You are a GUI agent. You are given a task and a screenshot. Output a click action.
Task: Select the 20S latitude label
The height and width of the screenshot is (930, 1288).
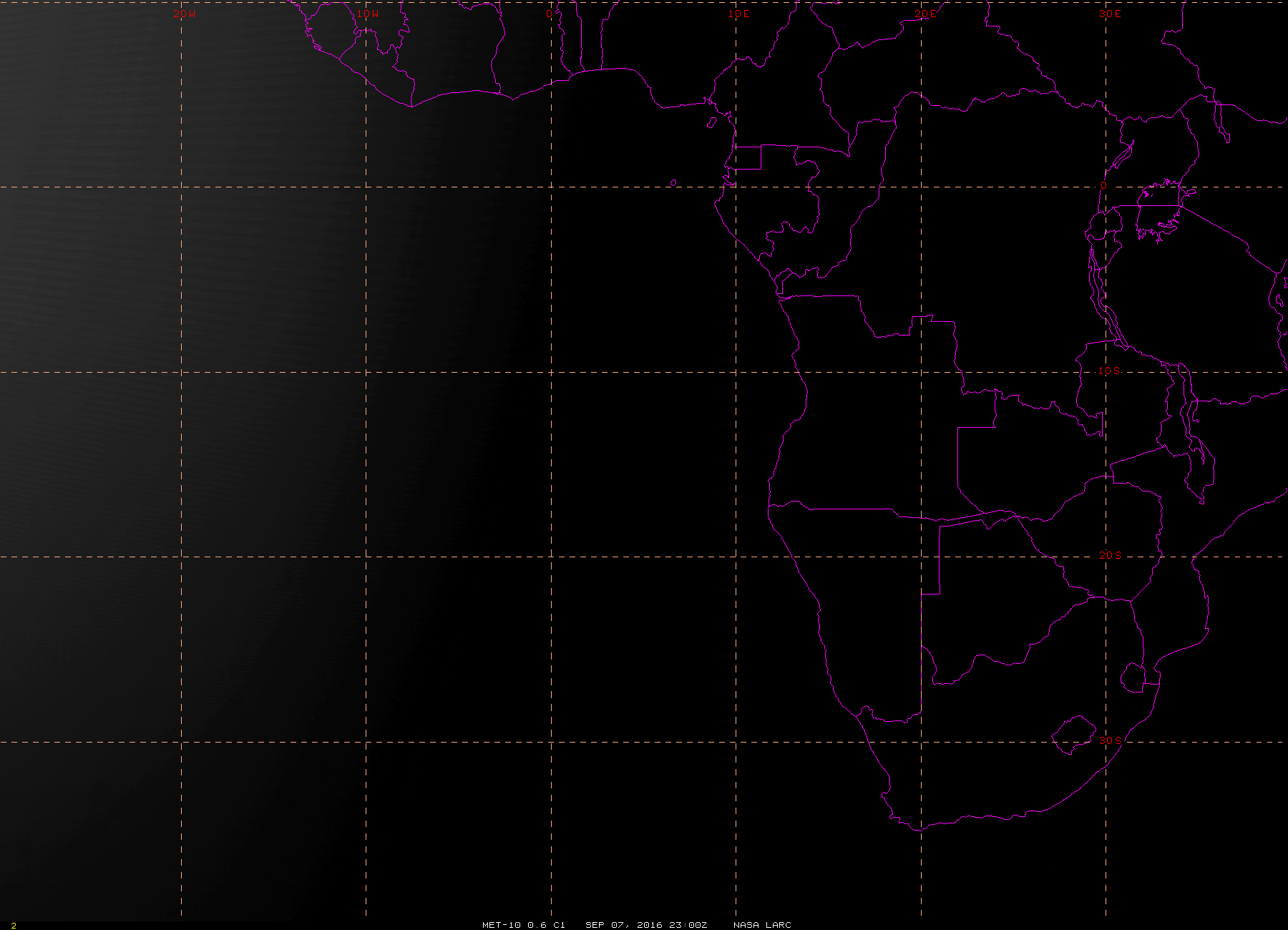click(x=1110, y=555)
